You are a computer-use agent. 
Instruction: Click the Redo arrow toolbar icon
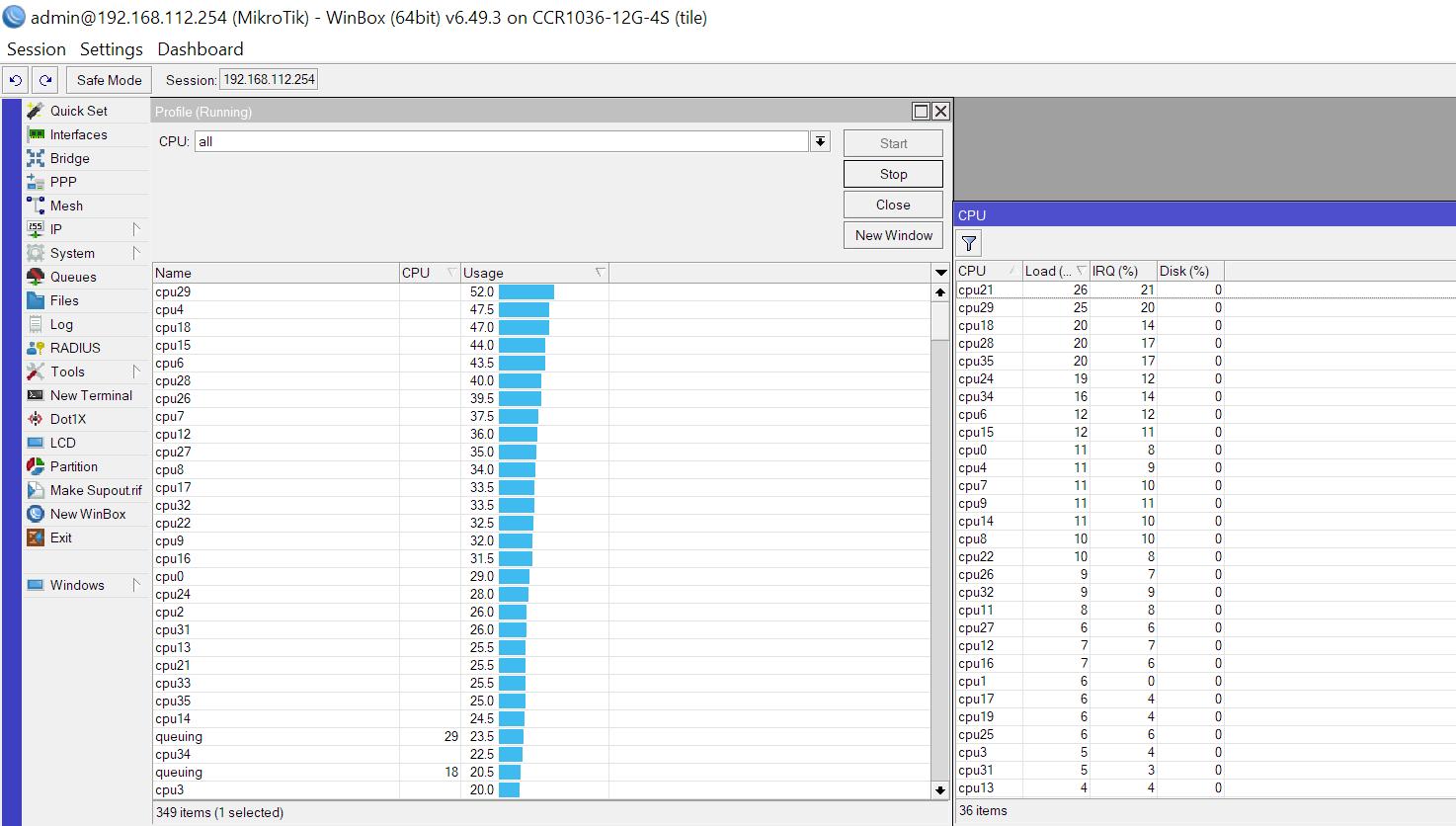click(x=45, y=80)
